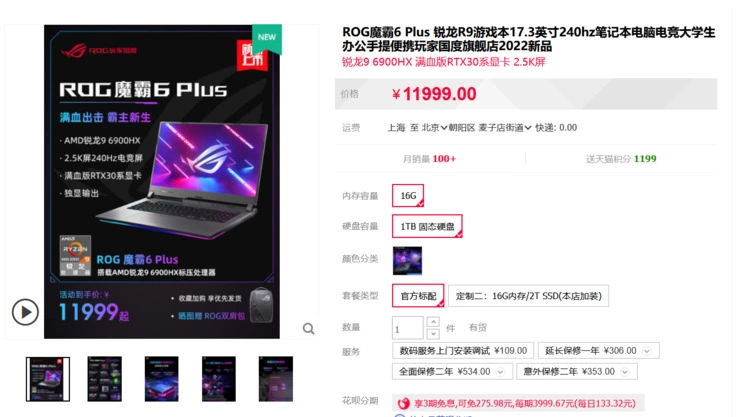750x417 pixels.
Task: Select 数码服务上门安装调试 service
Action: click(463, 351)
